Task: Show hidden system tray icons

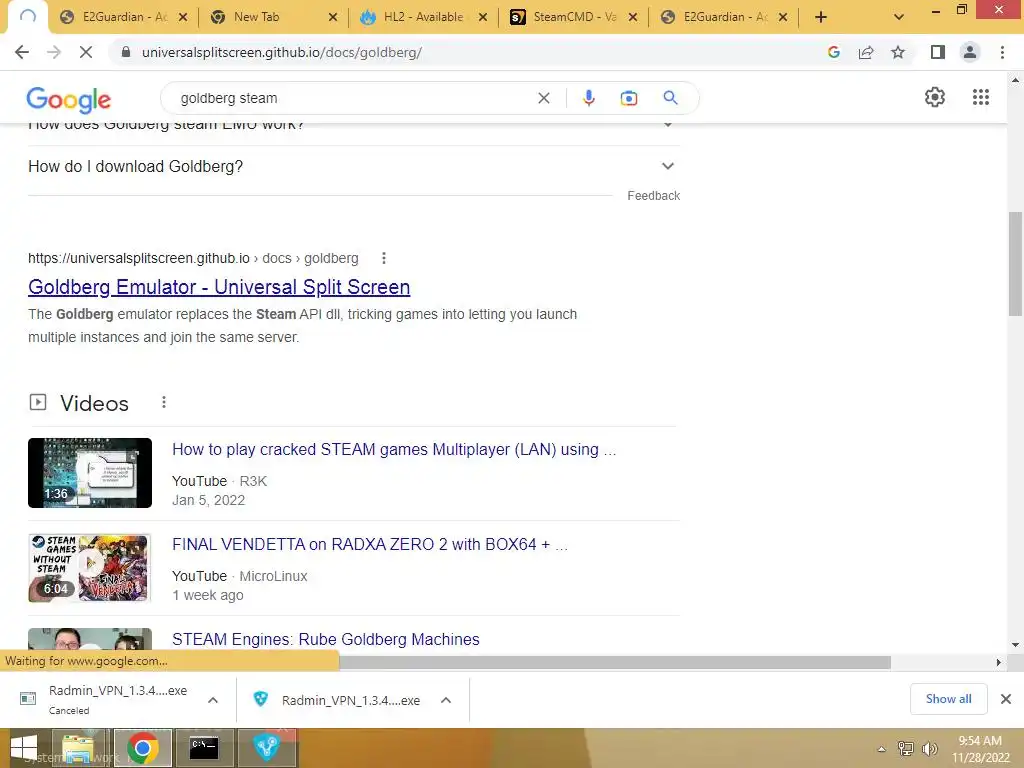Action: pyautogui.click(x=882, y=749)
